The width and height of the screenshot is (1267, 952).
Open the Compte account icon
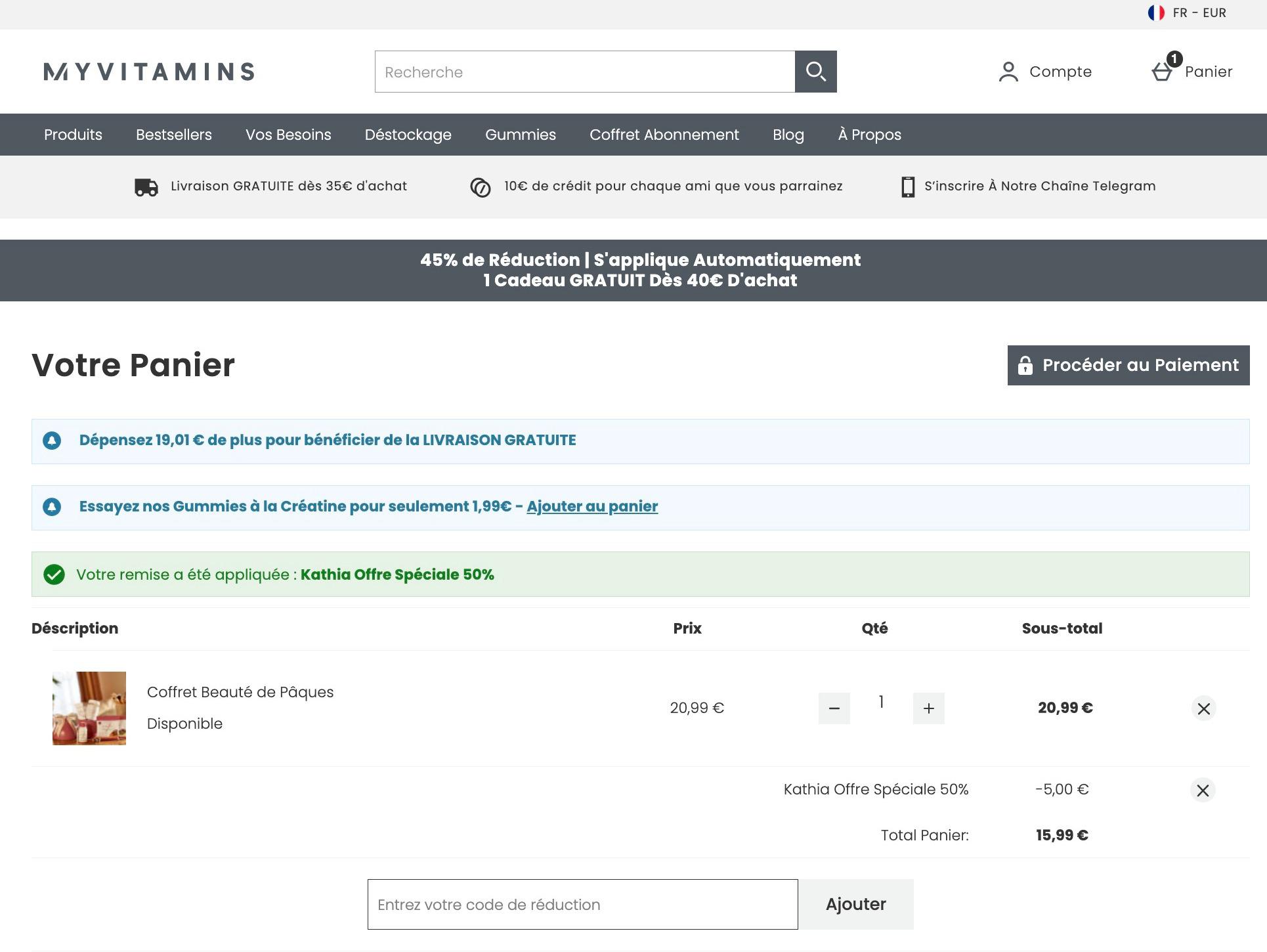pos(1008,72)
